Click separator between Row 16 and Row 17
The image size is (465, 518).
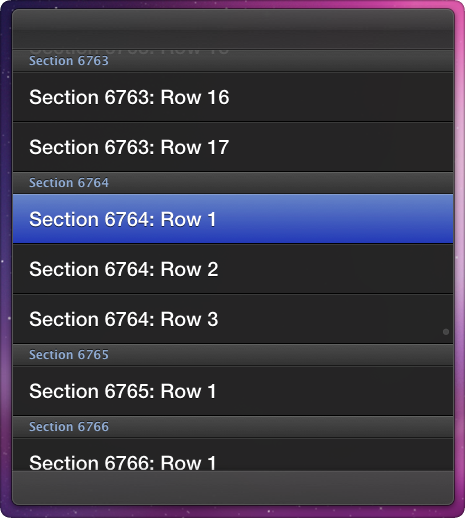[233, 122]
